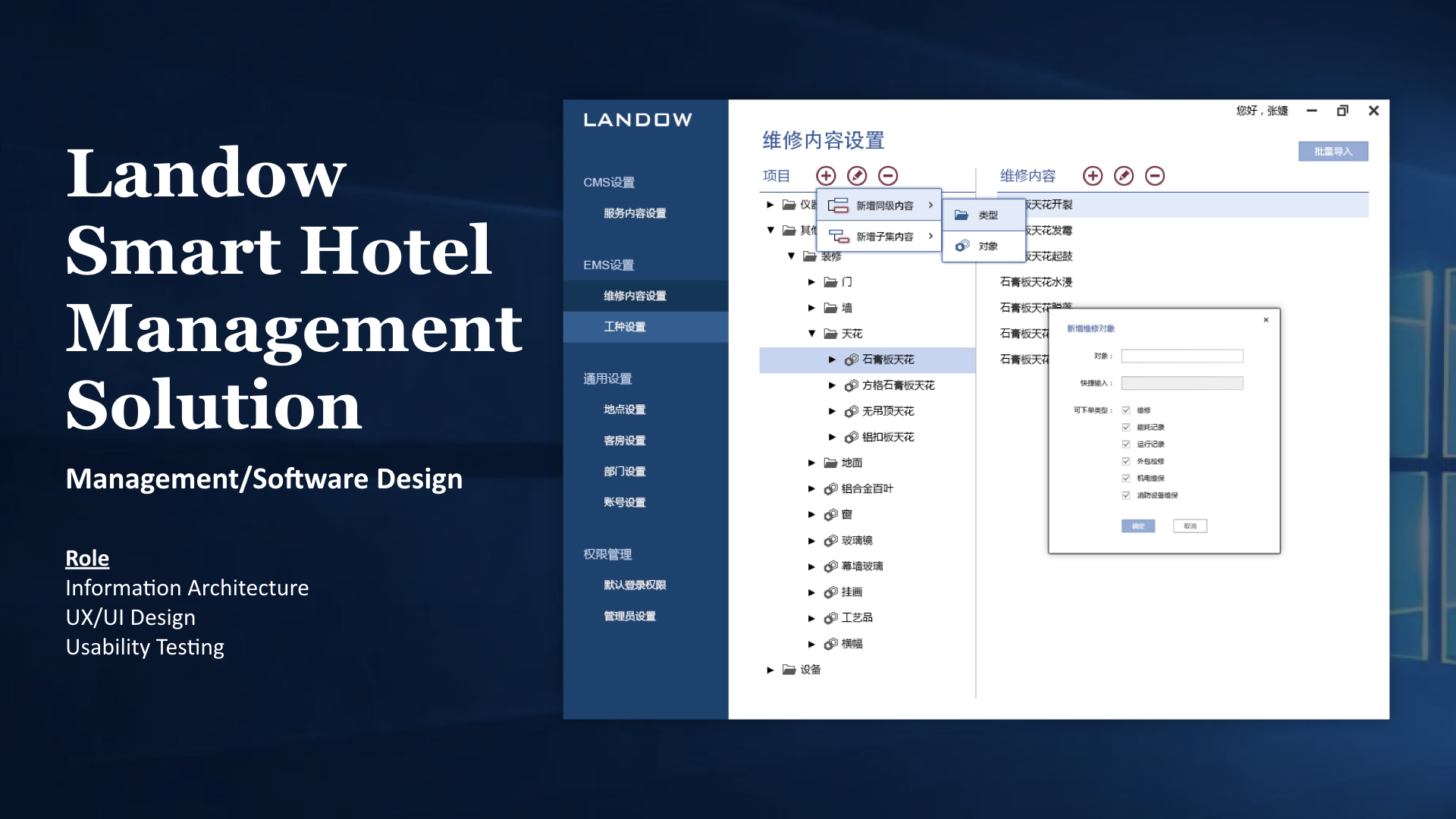This screenshot has width=1456, height=819.
Task: Click the folder icon of 天花 node
Action: pos(830,334)
